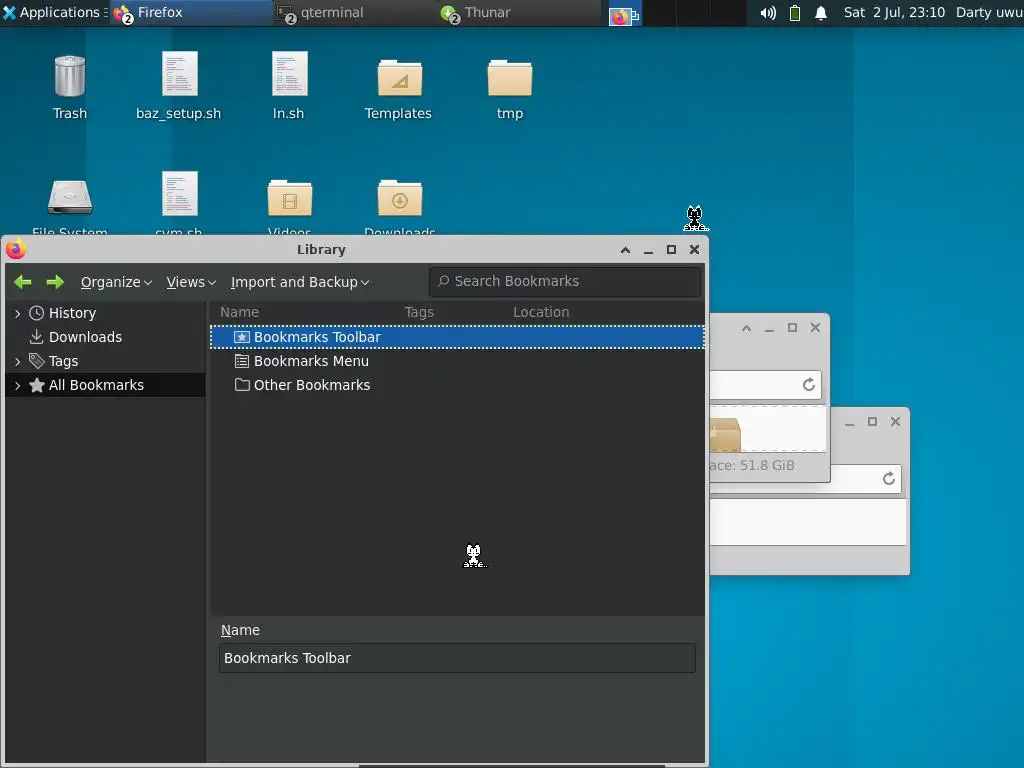Screen dimensions: 1024x768
Task: Click the workspace switcher thumbnail
Action: point(625,14)
